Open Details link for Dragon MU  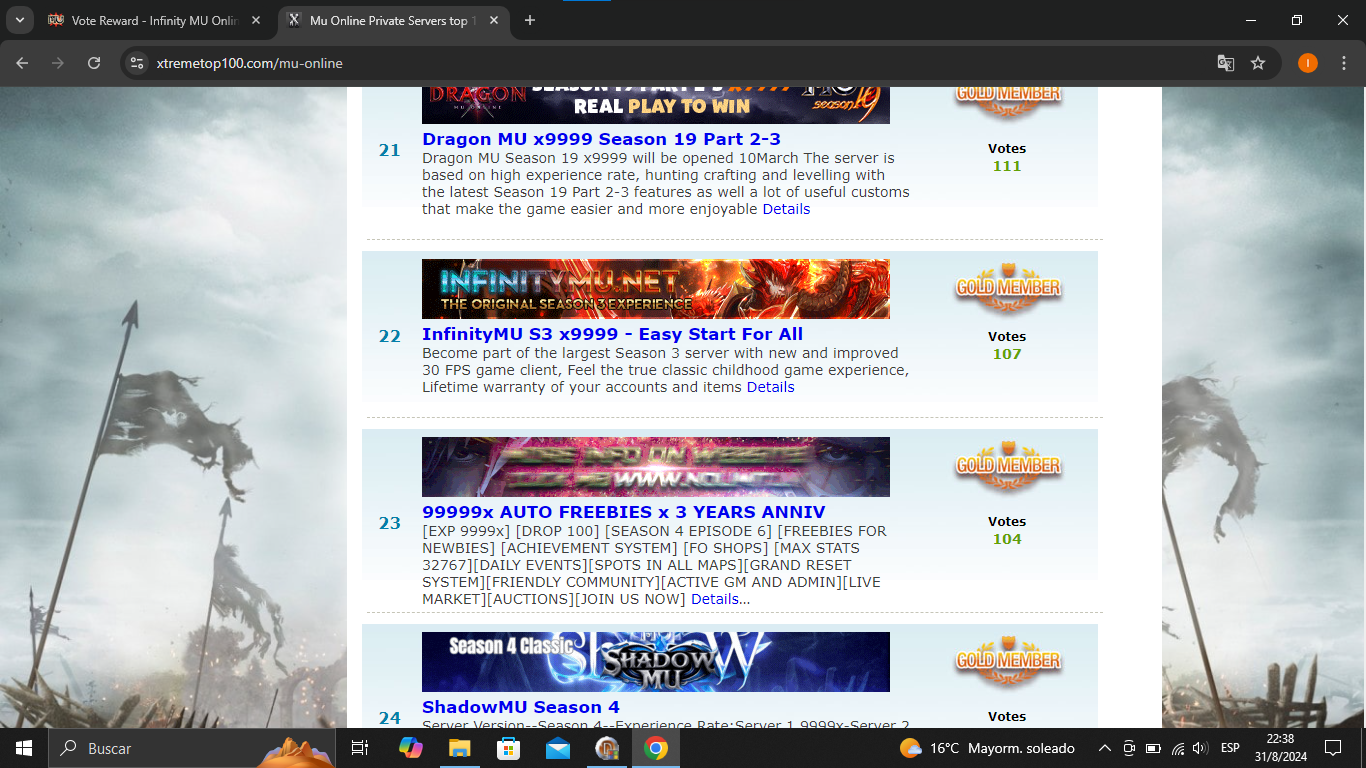pyautogui.click(x=786, y=209)
